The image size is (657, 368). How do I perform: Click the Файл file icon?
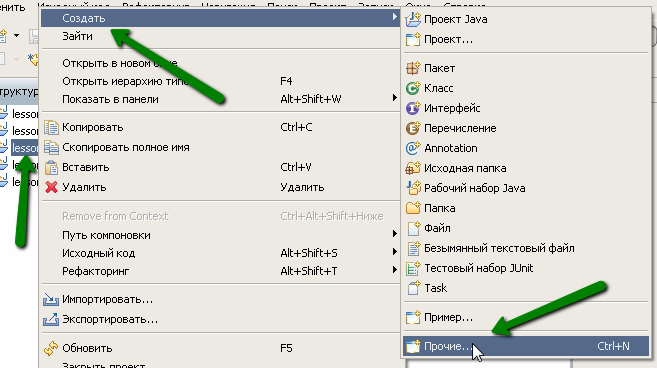[414, 228]
